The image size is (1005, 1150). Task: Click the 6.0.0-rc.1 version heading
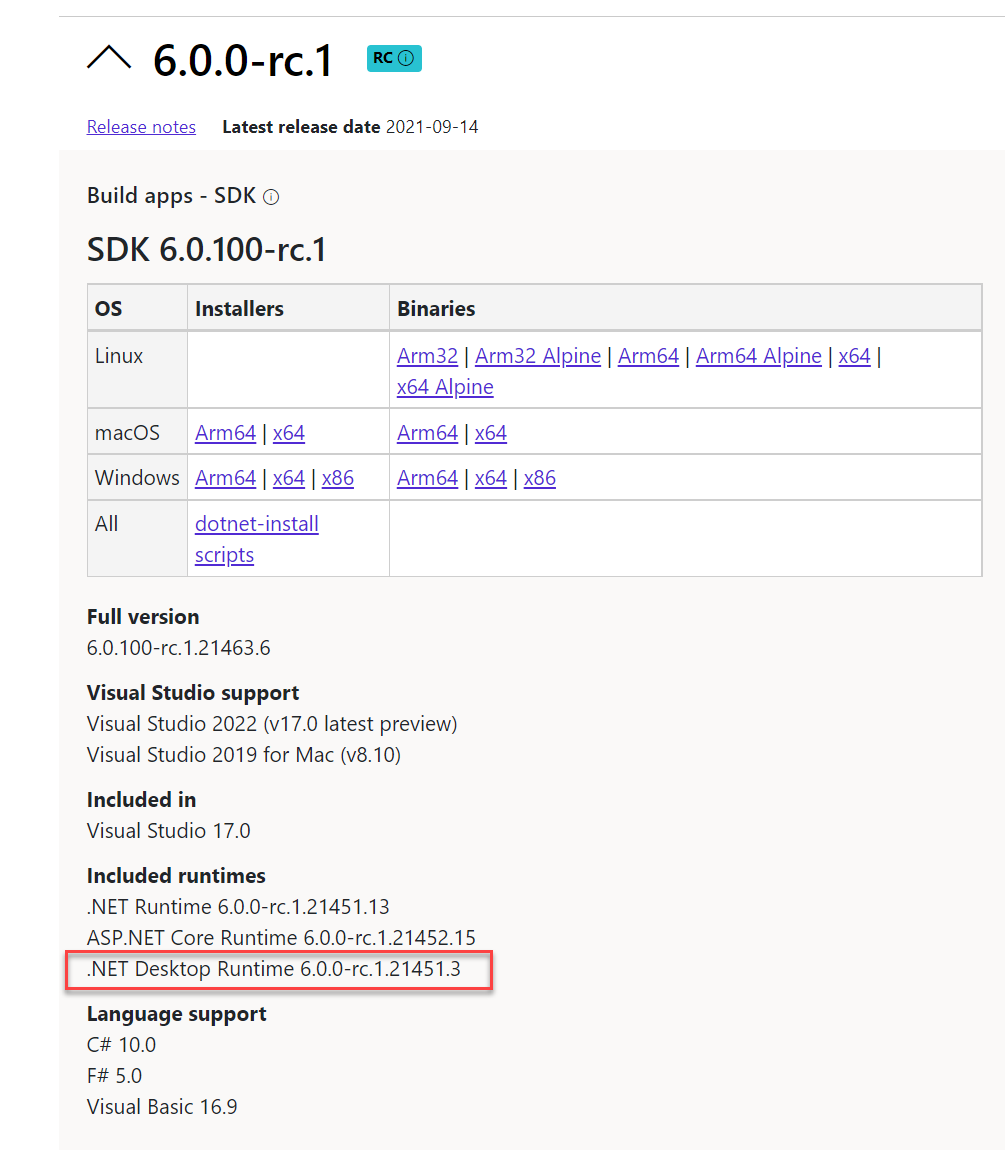[243, 59]
